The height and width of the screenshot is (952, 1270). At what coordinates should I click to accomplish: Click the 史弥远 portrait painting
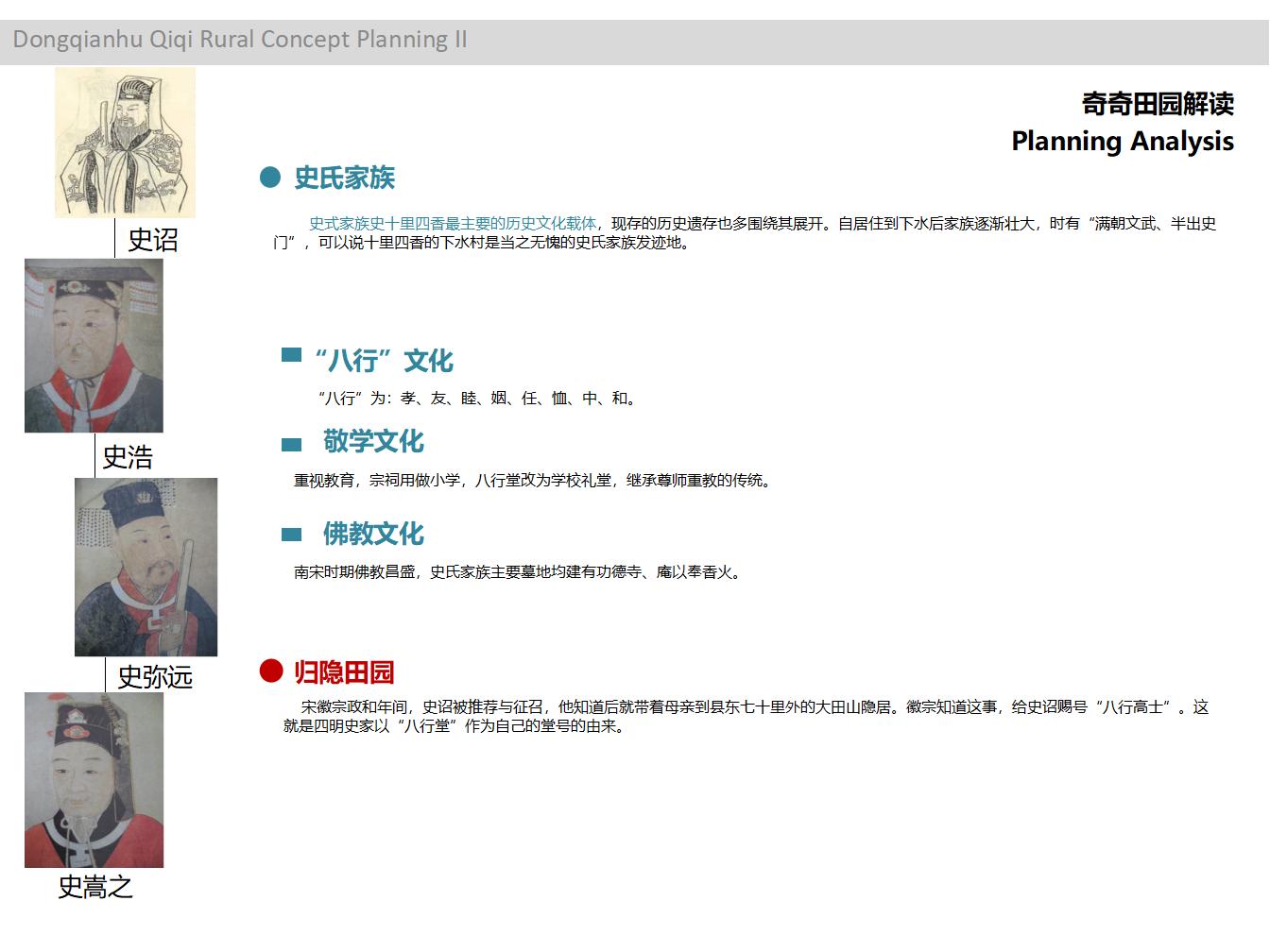point(146,567)
